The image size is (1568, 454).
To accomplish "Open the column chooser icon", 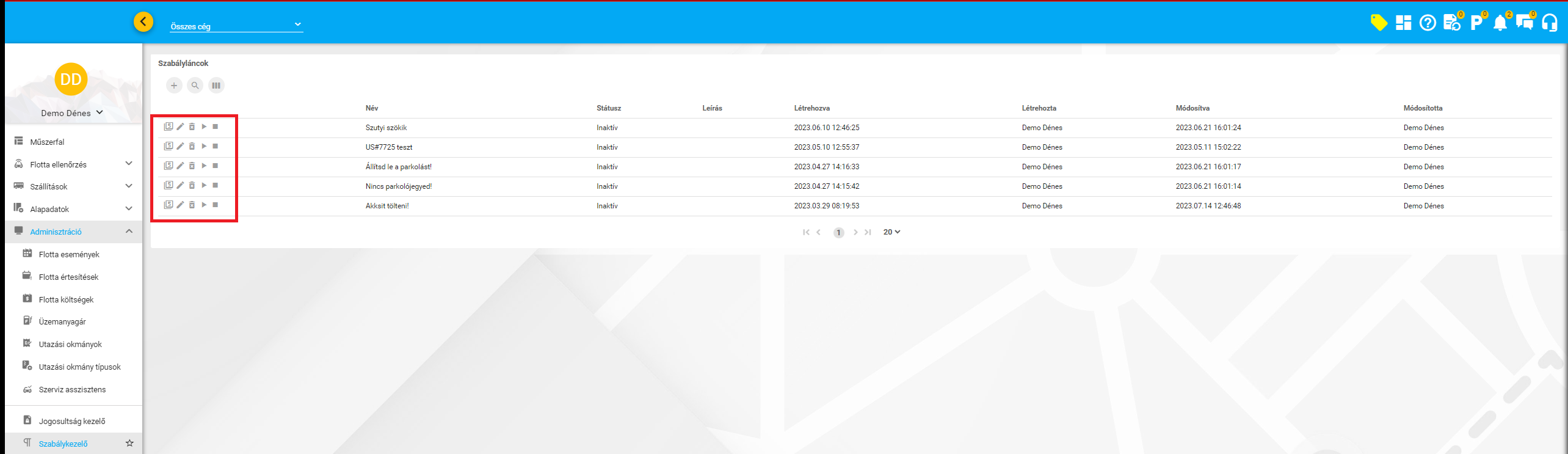I will tap(216, 86).
